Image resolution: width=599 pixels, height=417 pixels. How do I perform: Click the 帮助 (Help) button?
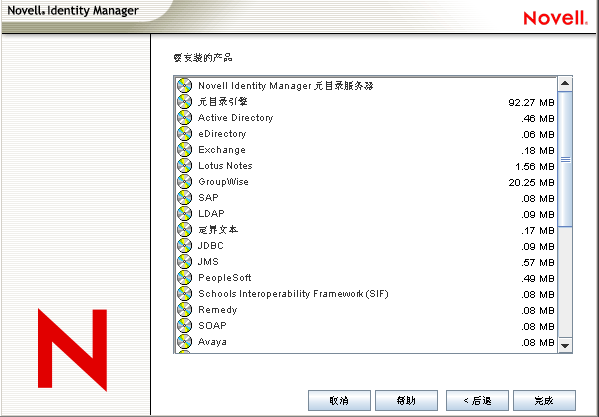406,401
